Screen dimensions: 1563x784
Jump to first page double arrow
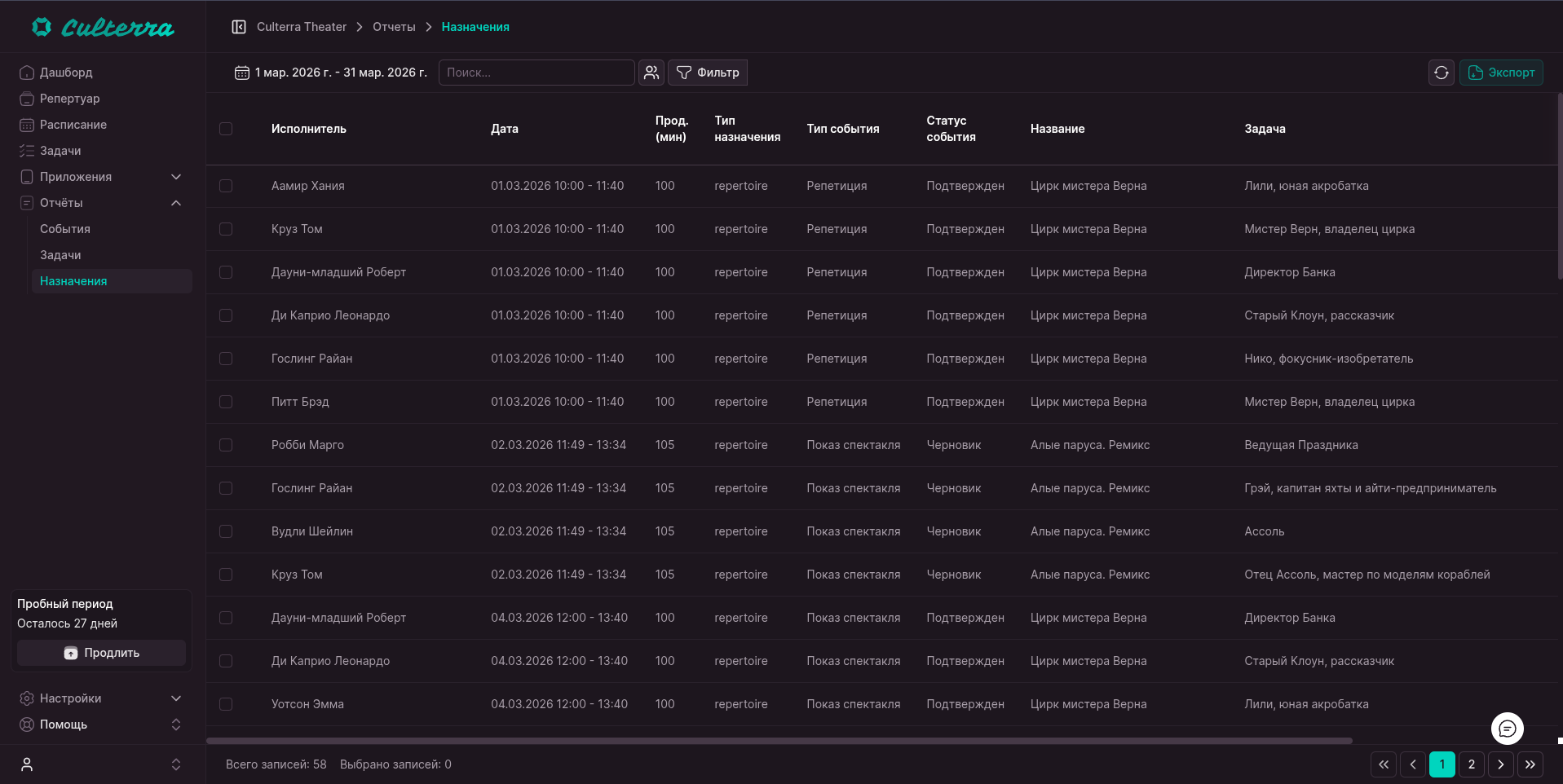pos(1384,764)
